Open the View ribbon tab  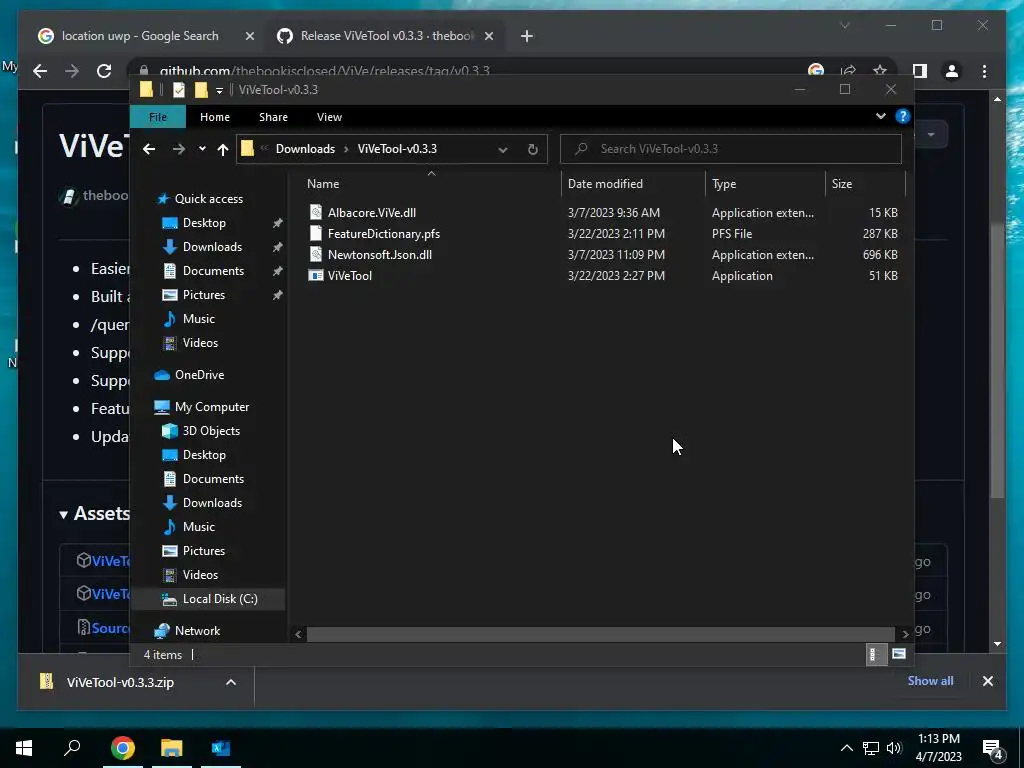pyautogui.click(x=329, y=117)
